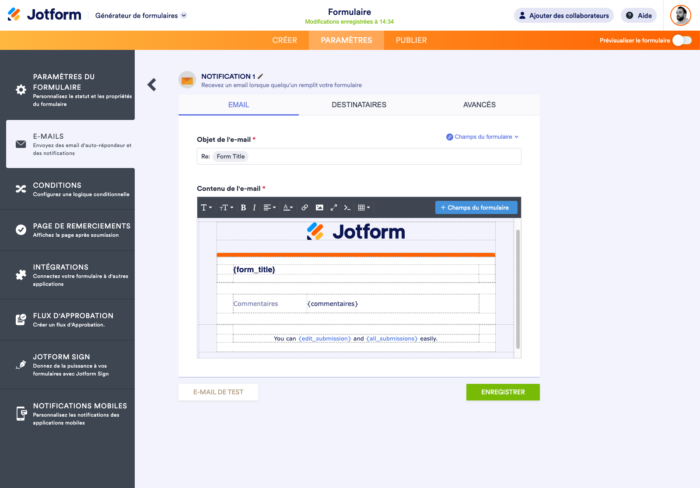700x488 pixels.
Task: Select the EMAIL tab
Action: point(238,105)
